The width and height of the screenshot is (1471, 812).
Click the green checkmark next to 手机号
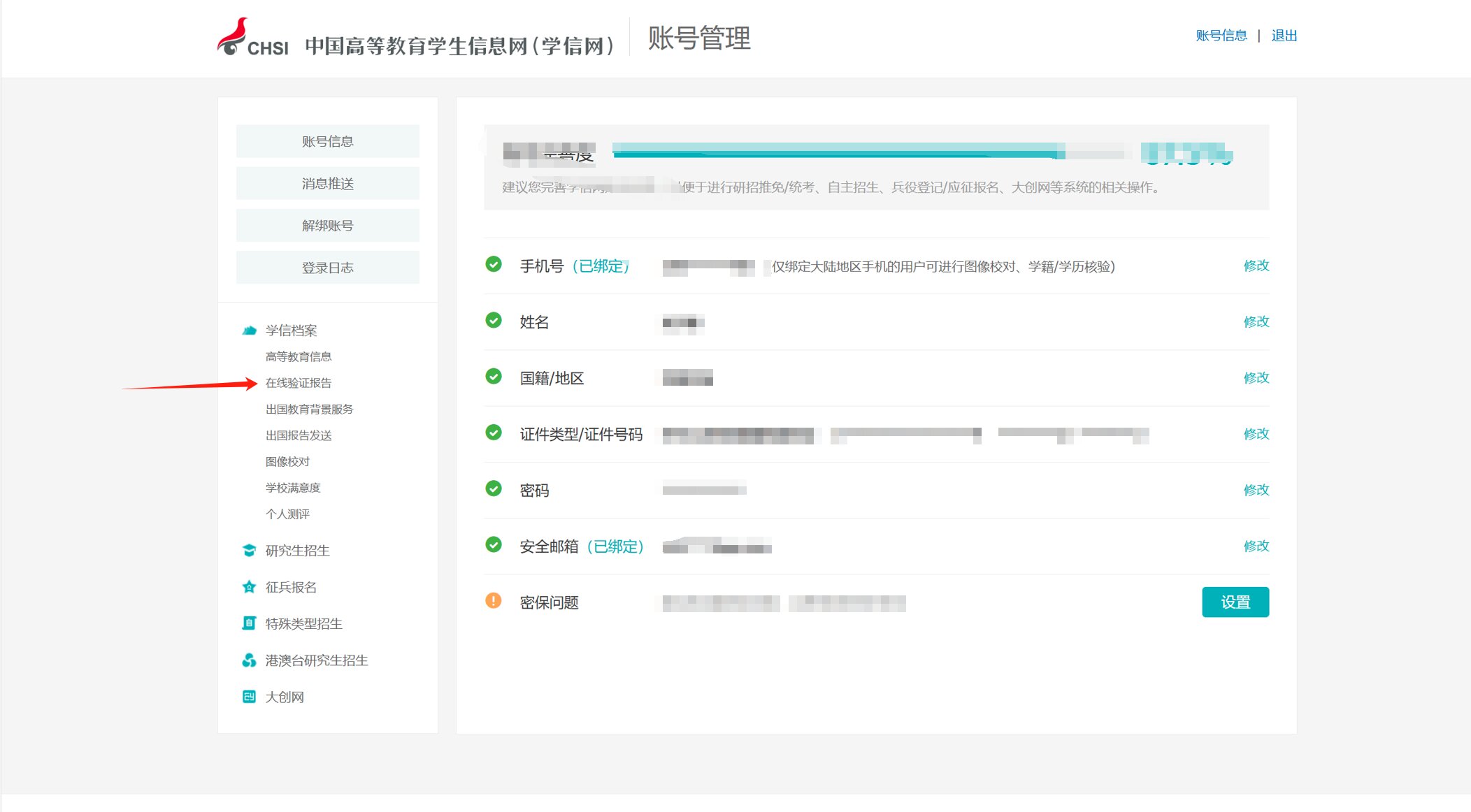[494, 264]
